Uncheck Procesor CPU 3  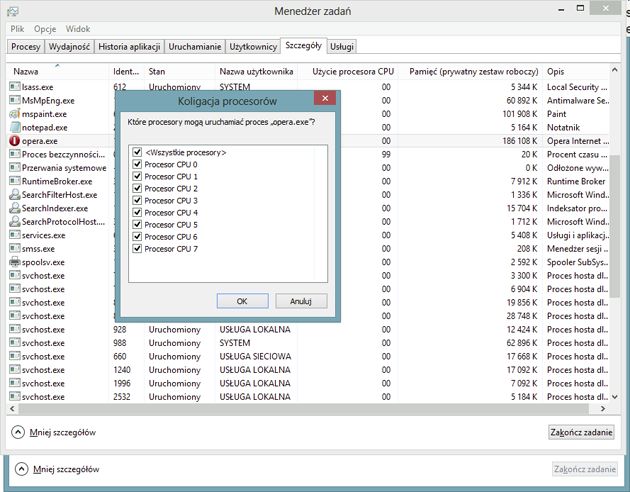pyautogui.click(x=137, y=200)
